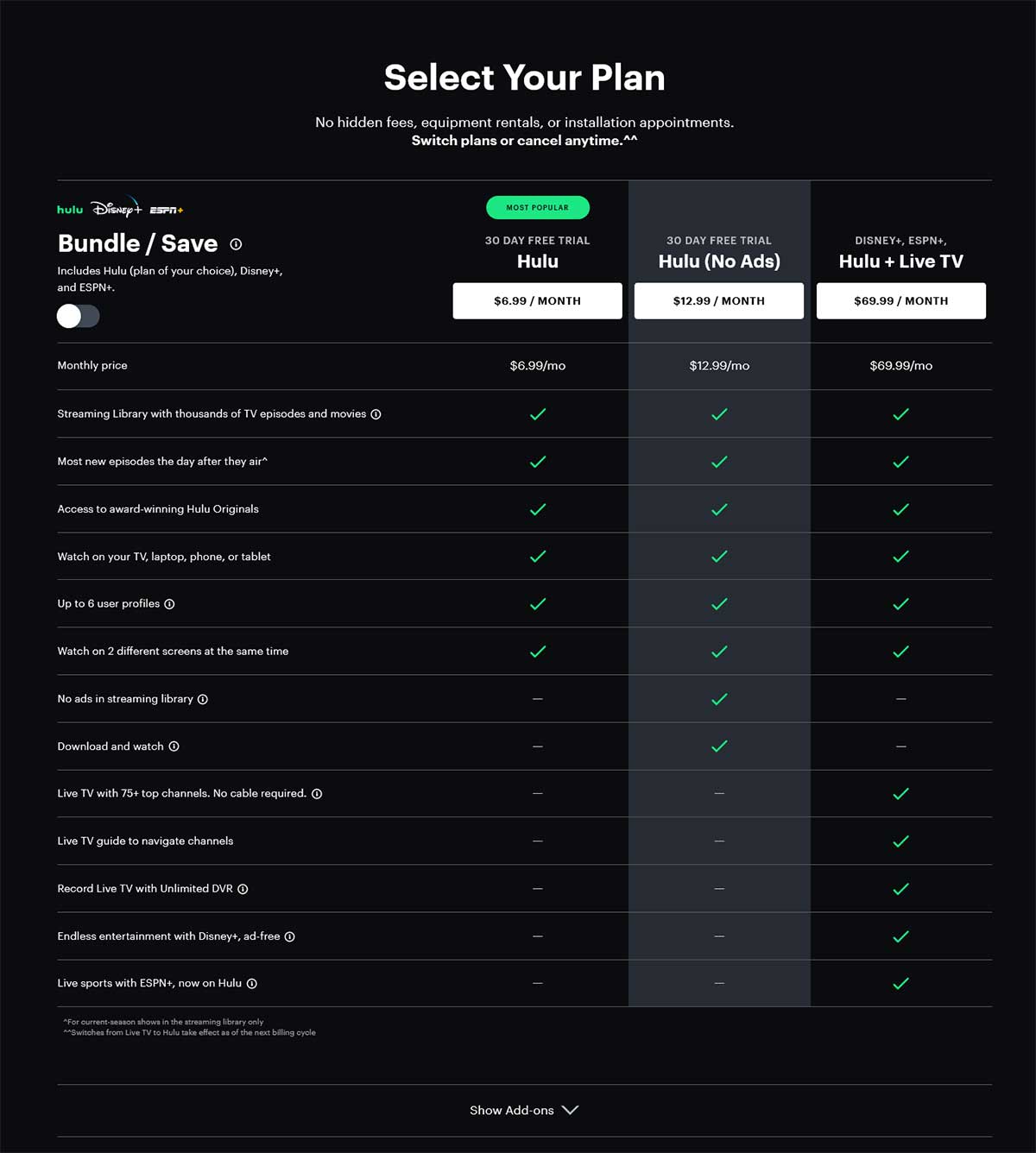Expand the Show Add-ons section
The height and width of the screenshot is (1153, 1036).
click(524, 1110)
